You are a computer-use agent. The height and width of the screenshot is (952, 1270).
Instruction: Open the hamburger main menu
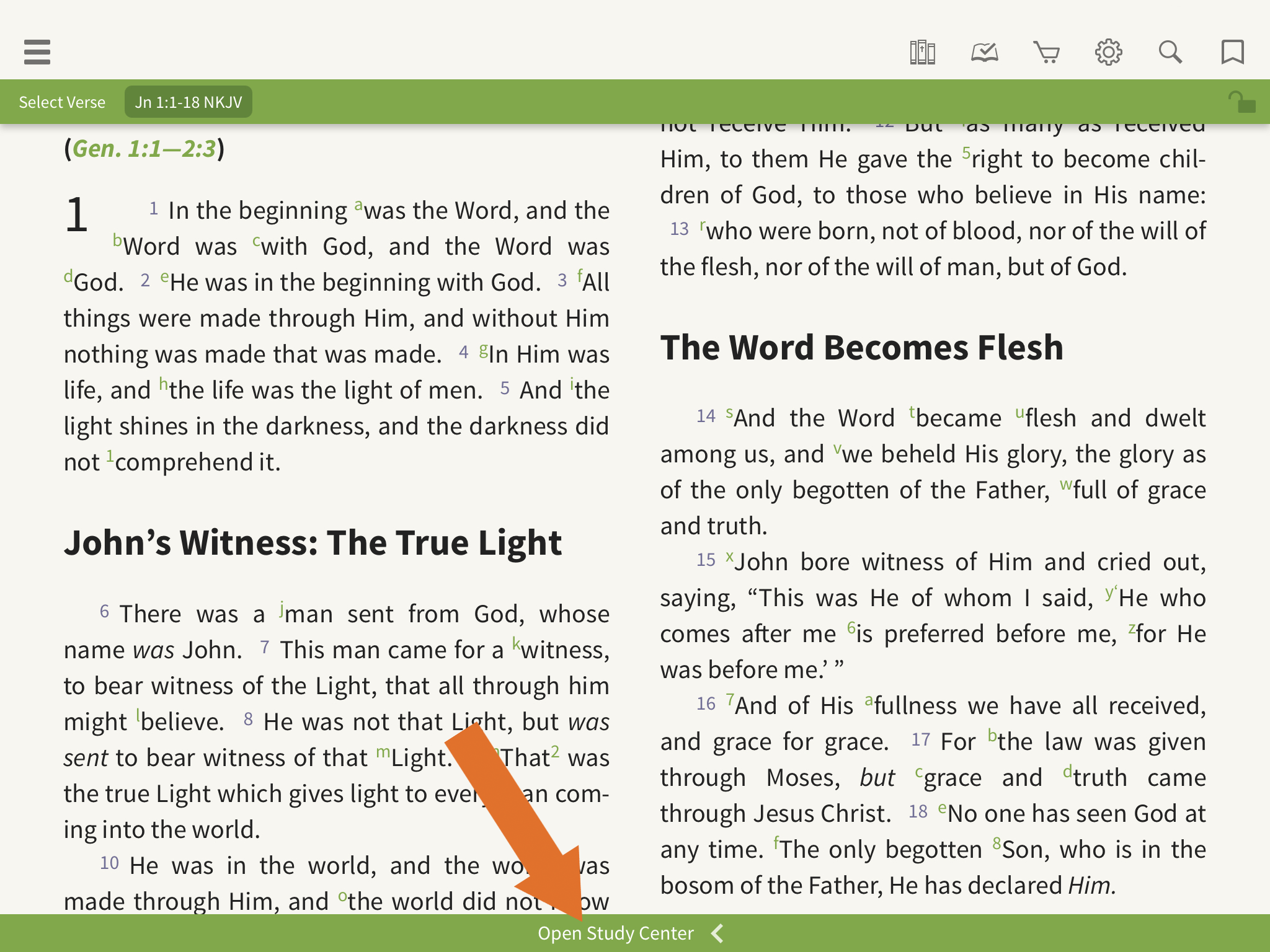tap(37, 52)
